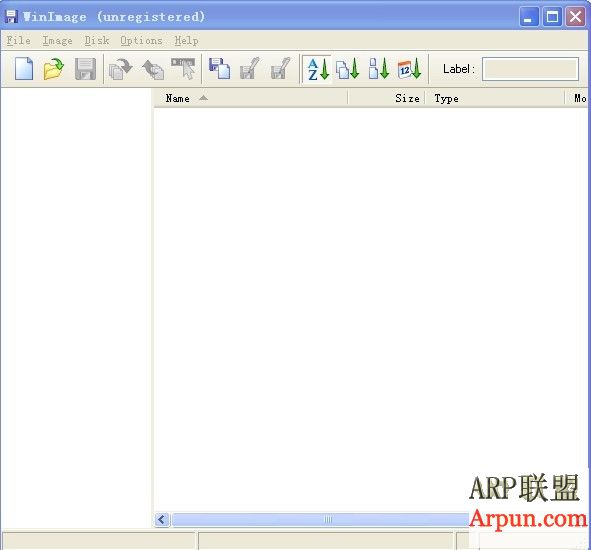Screen dimensions: 591x550
Task: Click inside the Label text field
Action: coord(530,69)
